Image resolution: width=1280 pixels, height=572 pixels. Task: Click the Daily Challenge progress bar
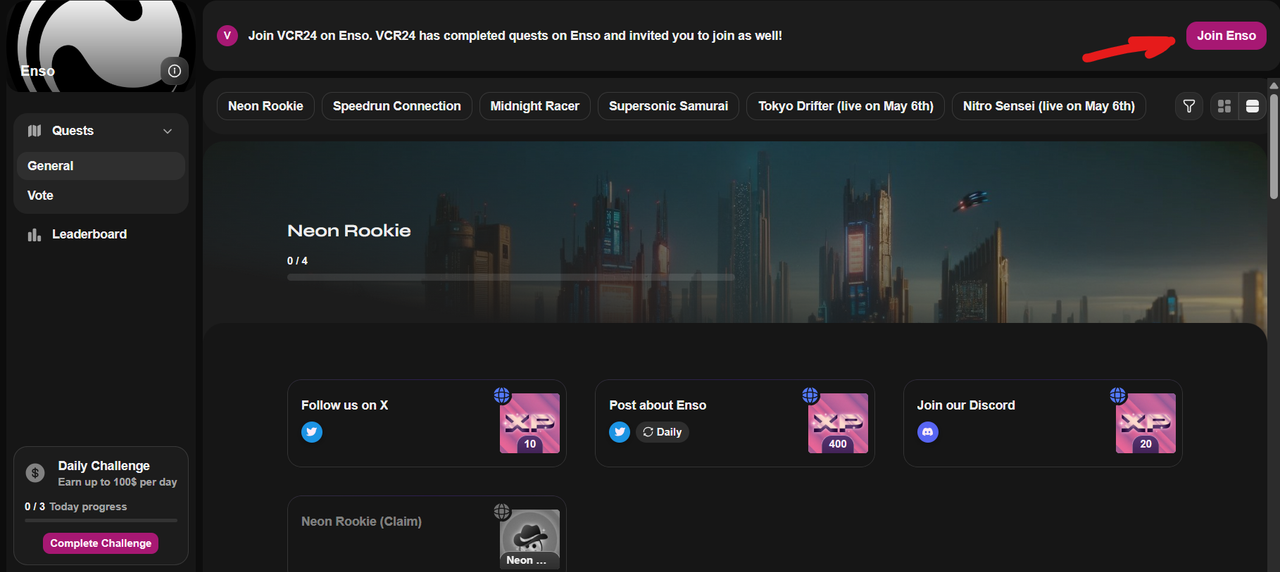click(101, 520)
